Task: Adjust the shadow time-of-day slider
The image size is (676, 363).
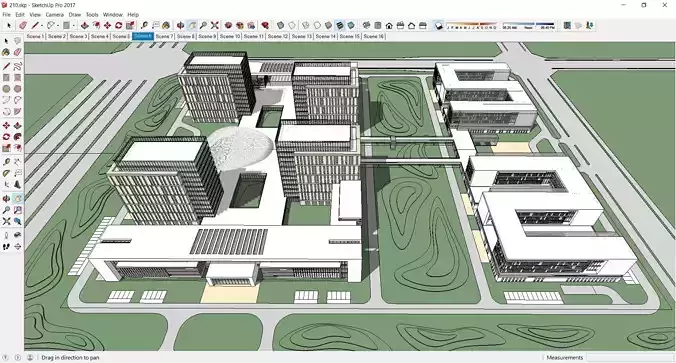Action: pos(529,25)
